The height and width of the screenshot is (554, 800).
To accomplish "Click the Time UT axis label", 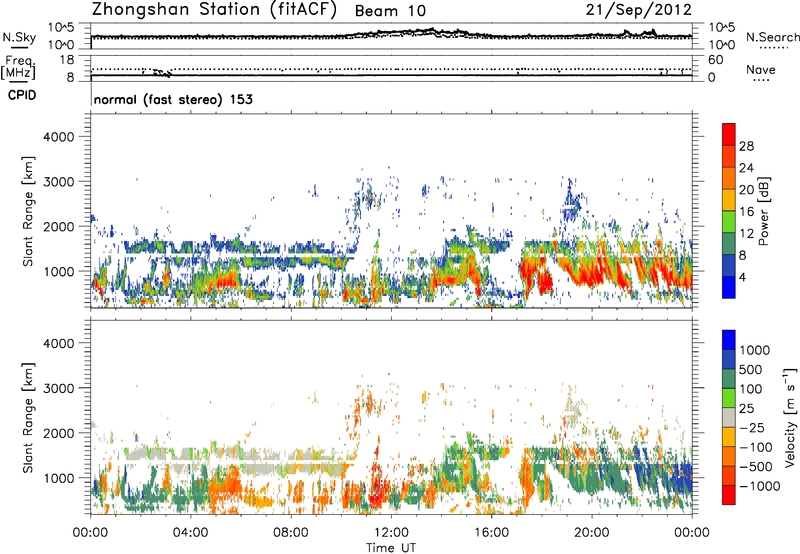I will click(391, 548).
